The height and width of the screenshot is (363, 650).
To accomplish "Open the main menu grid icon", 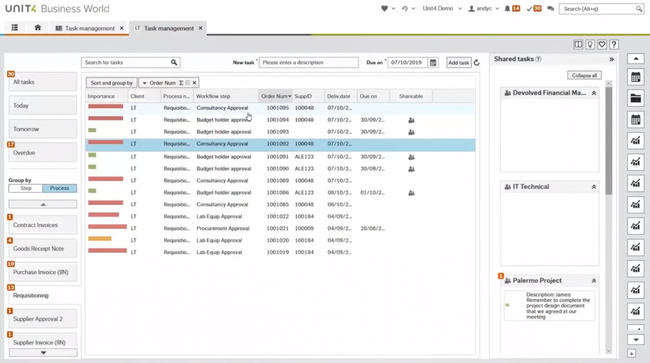I will click(15, 27).
